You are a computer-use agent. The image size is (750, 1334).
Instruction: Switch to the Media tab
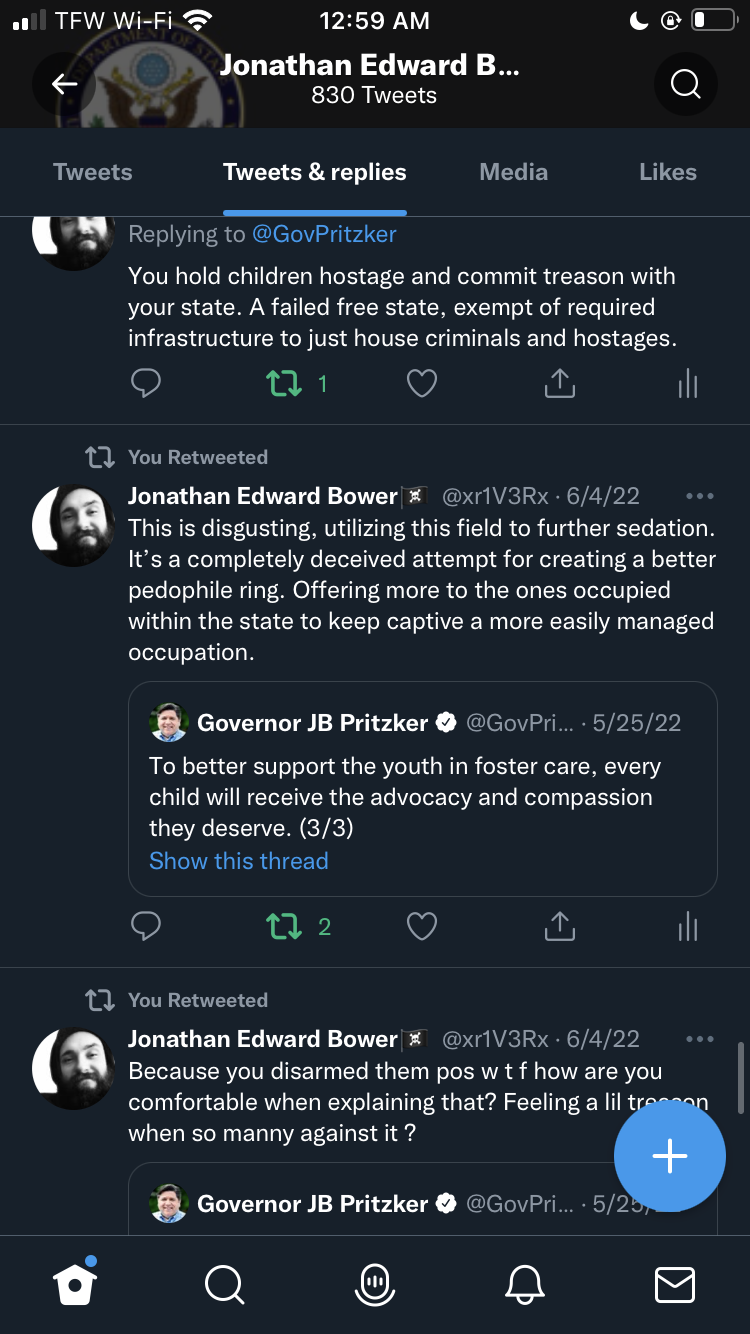coord(513,172)
